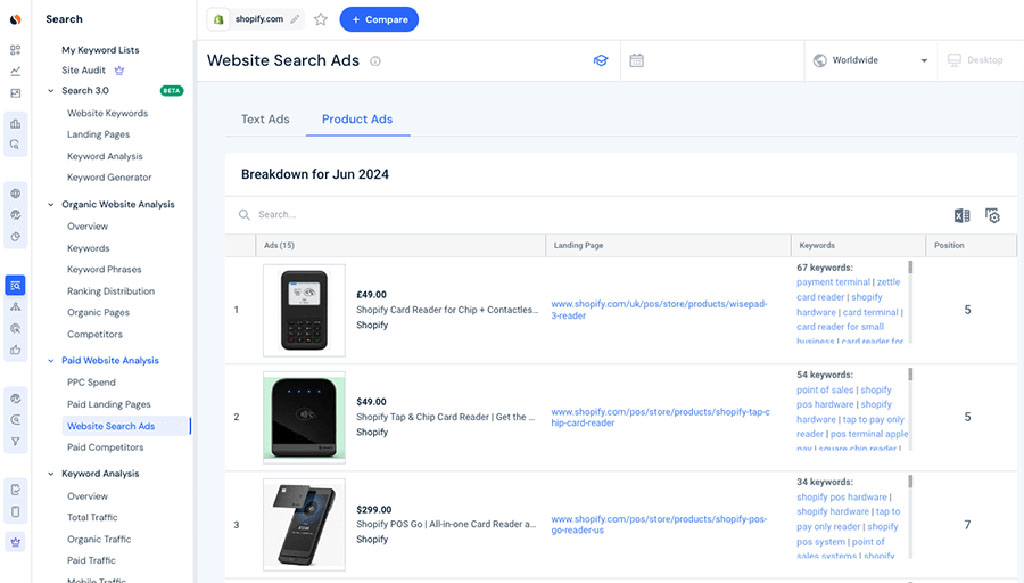Collapse Organic Website Analysis section
Image resolution: width=1024 pixels, height=583 pixels.
pyautogui.click(x=51, y=204)
